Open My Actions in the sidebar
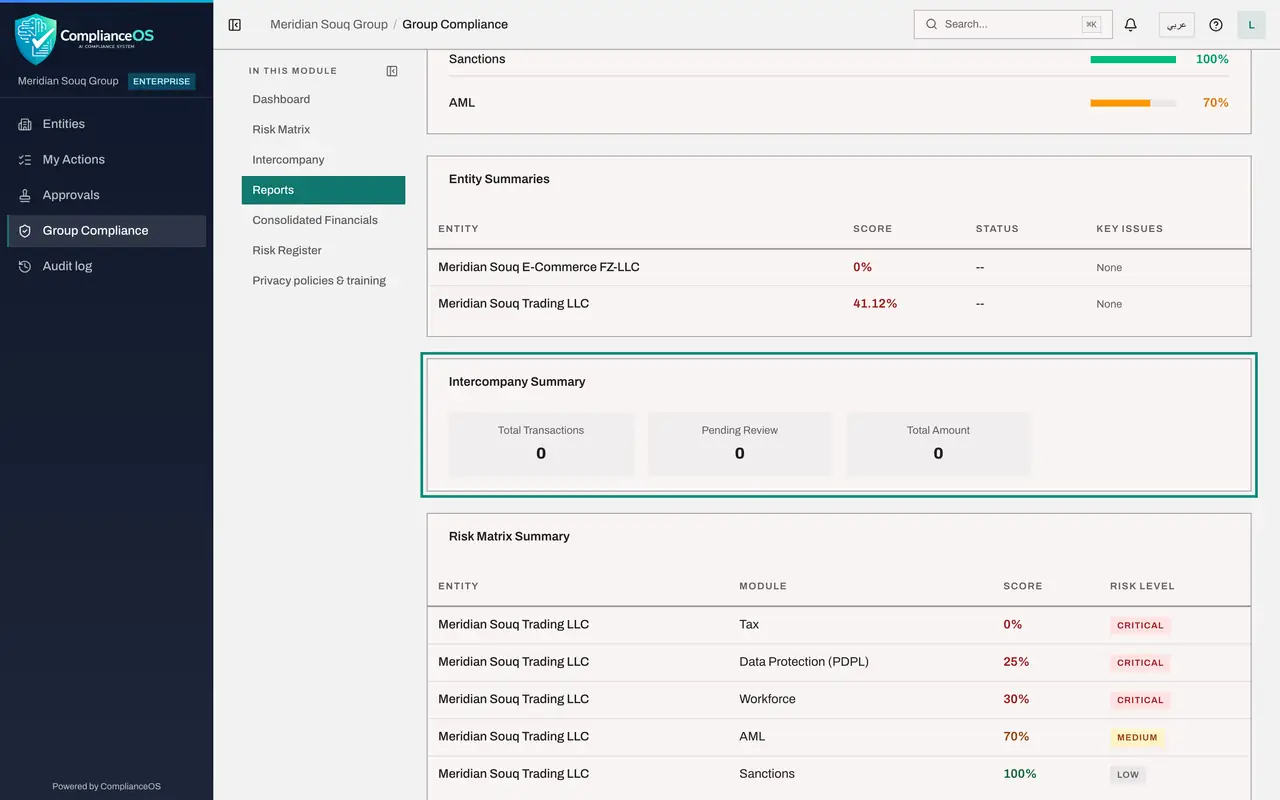Viewport: 1280px width, 800px height. tap(106, 160)
